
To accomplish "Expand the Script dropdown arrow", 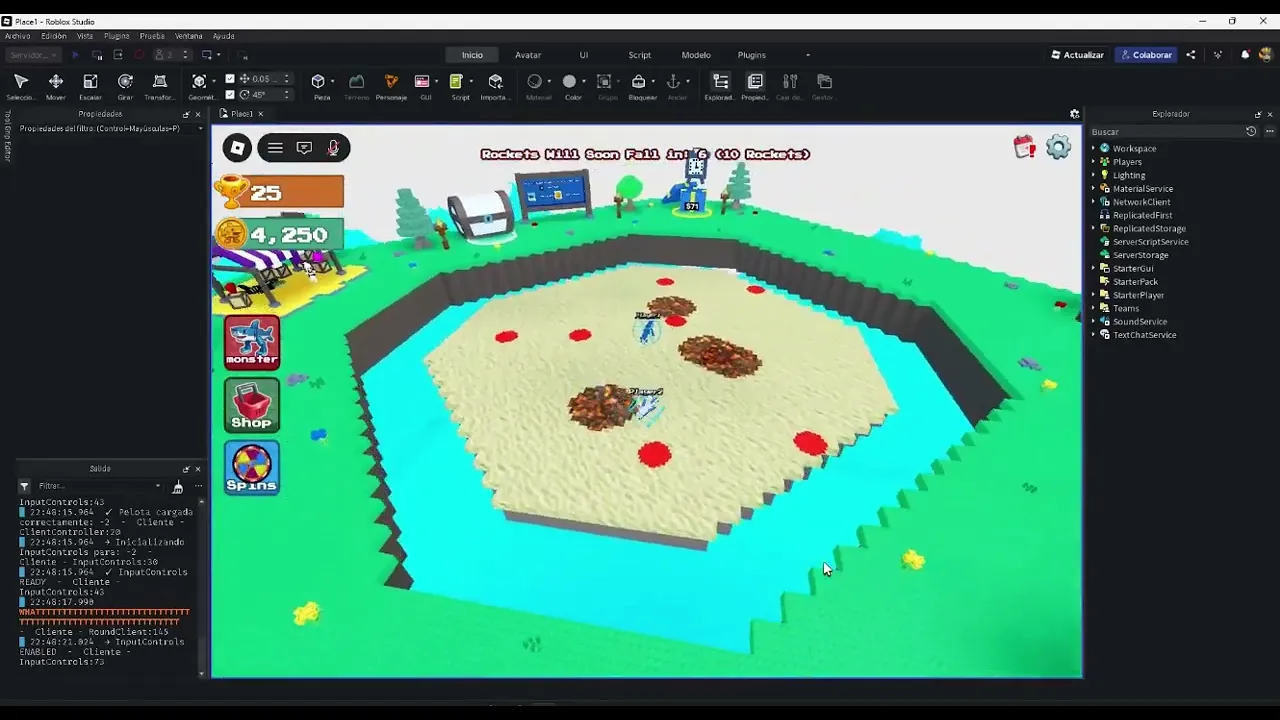I will pos(472,82).
